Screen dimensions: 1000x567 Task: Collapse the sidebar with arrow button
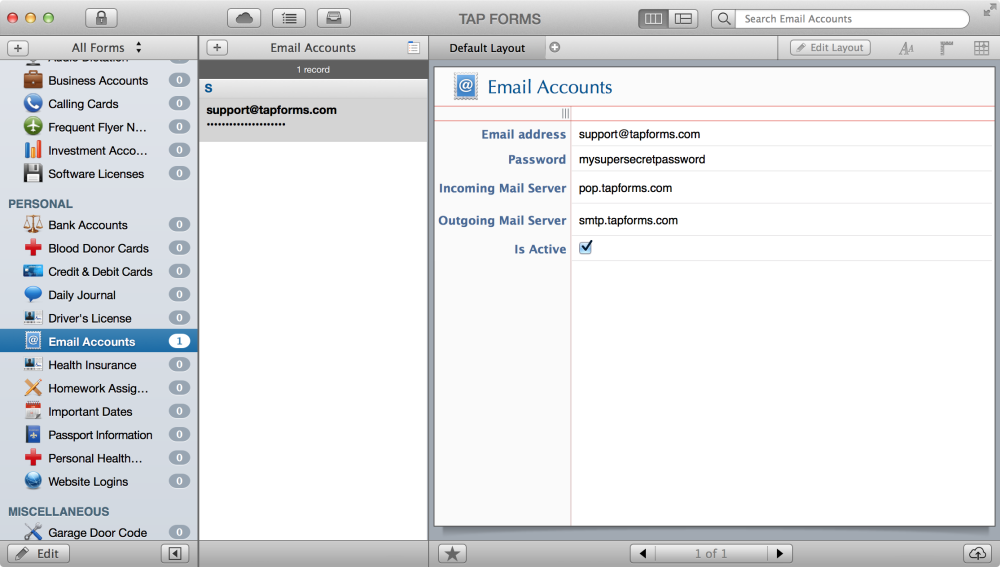click(175, 554)
